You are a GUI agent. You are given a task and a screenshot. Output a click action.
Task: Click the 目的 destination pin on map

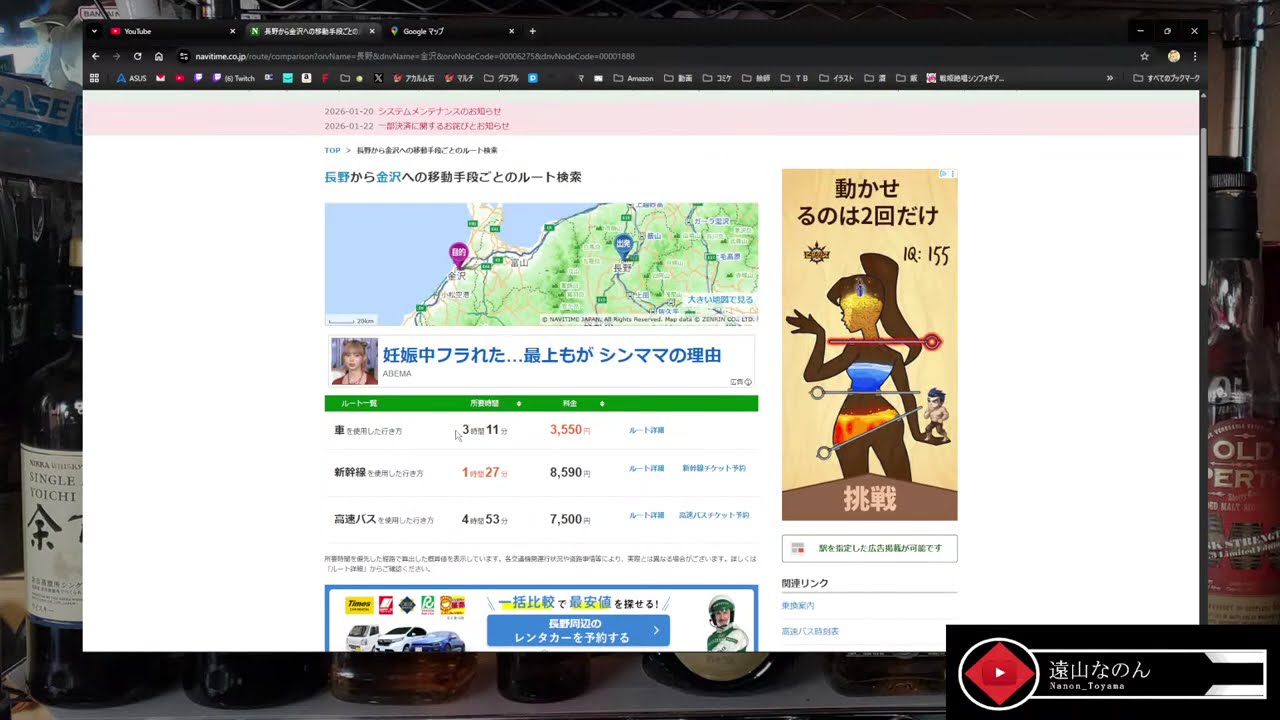(458, 254)
